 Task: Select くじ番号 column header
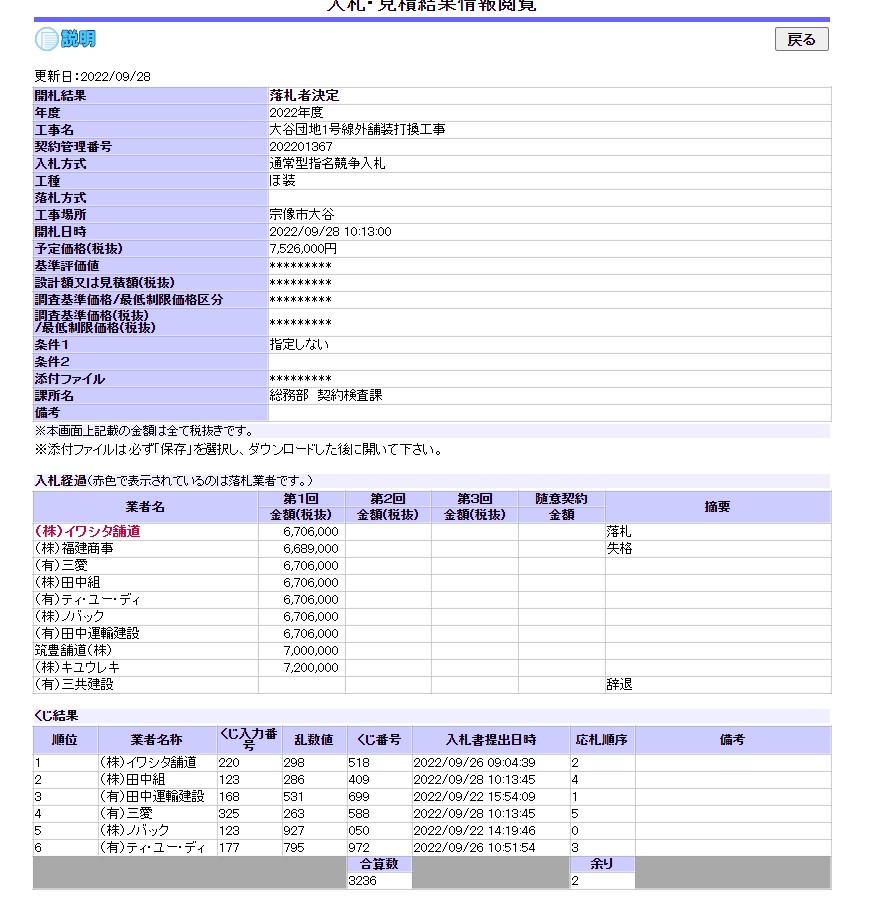pos(379,740)
